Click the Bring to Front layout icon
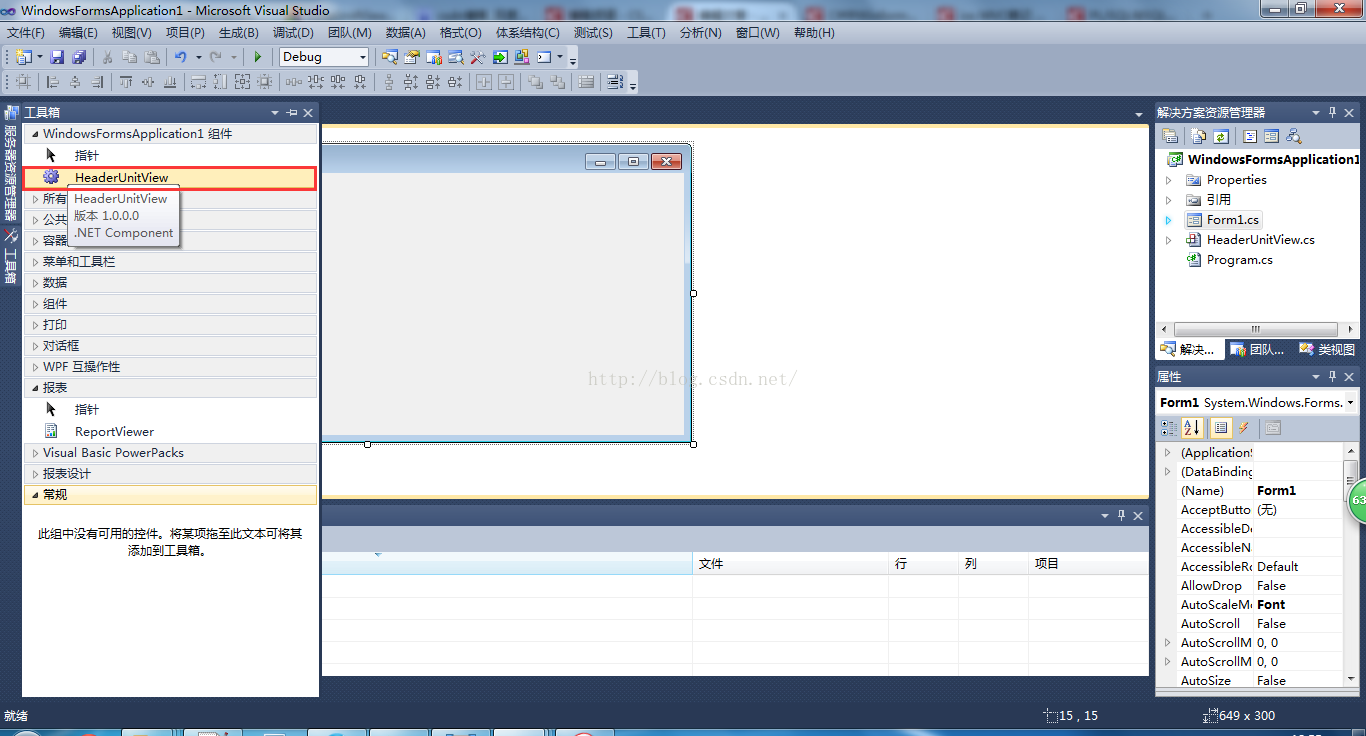Screen dimensions: 1366x736 (x=536, y=82)
